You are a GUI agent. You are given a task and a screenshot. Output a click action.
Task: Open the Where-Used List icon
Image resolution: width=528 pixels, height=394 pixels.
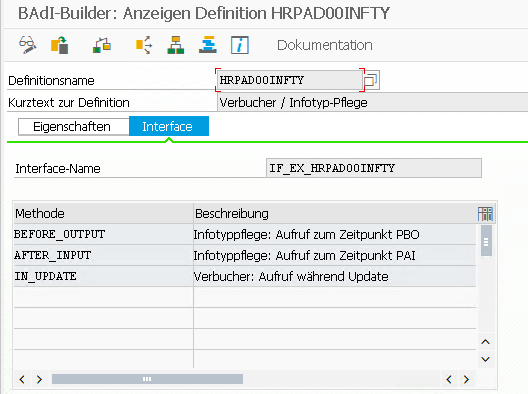click(x=102, y=45)
